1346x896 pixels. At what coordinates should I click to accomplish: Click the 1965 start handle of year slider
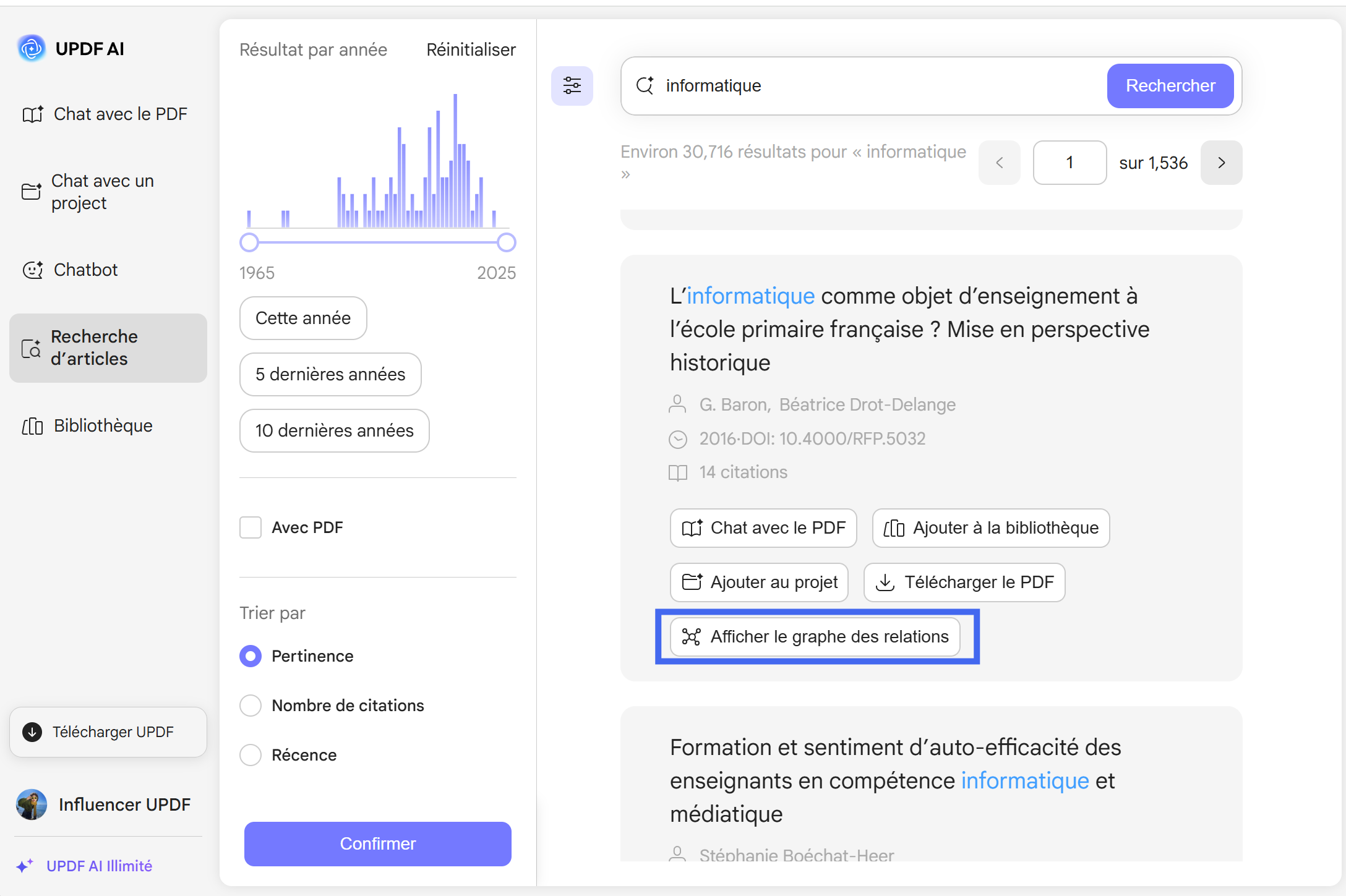[x=249, y=243]
